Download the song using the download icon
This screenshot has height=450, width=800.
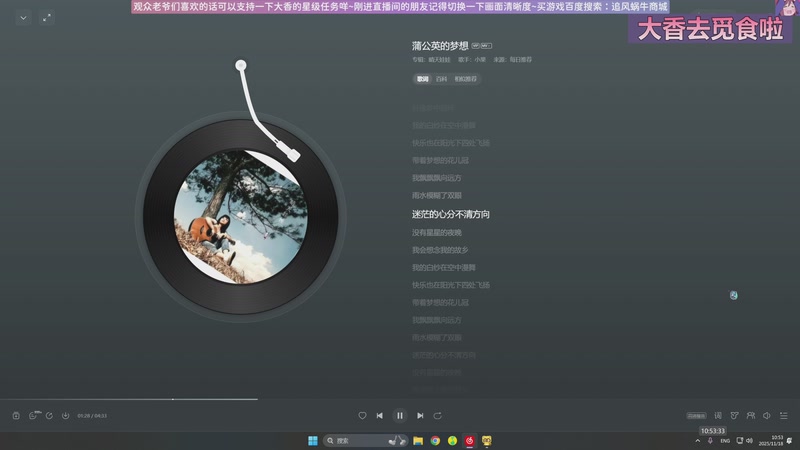point(65,415)
